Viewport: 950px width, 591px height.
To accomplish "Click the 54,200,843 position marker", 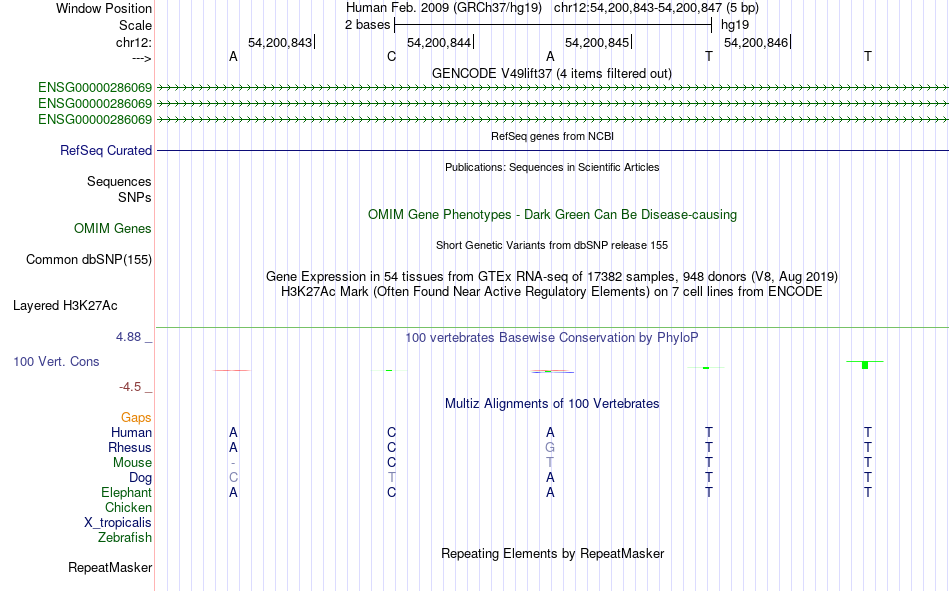I will (x=281, y=42).
